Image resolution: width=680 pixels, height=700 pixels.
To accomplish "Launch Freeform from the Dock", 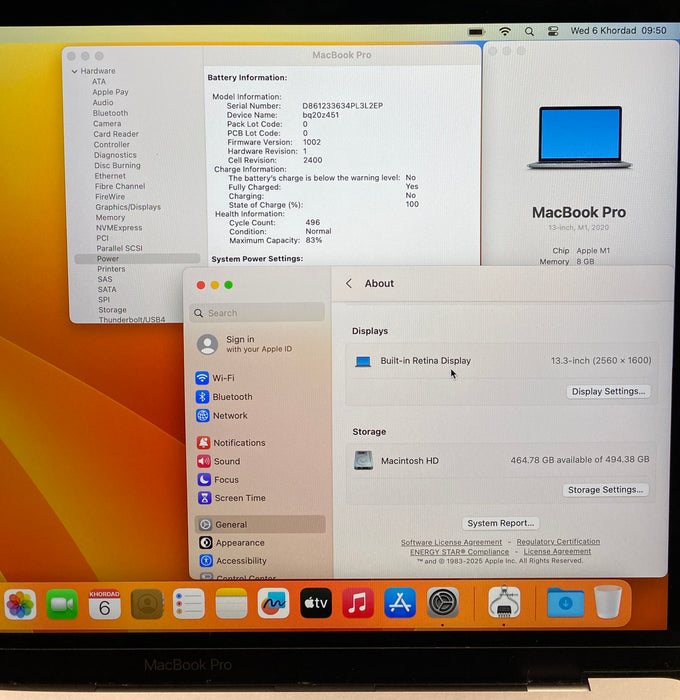I will pos(273,603).
